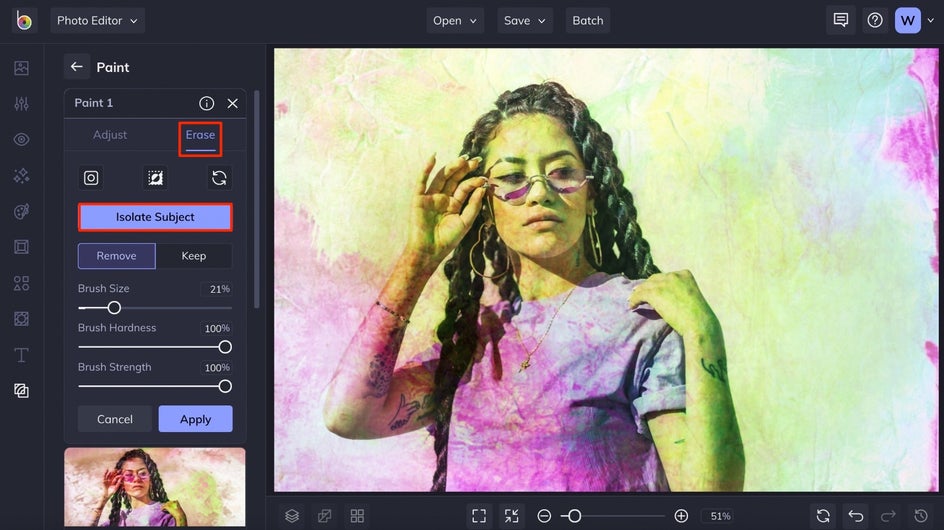
Task: Open the Effects sparkle sidebar icon
Action: click(x=21, y=175)
